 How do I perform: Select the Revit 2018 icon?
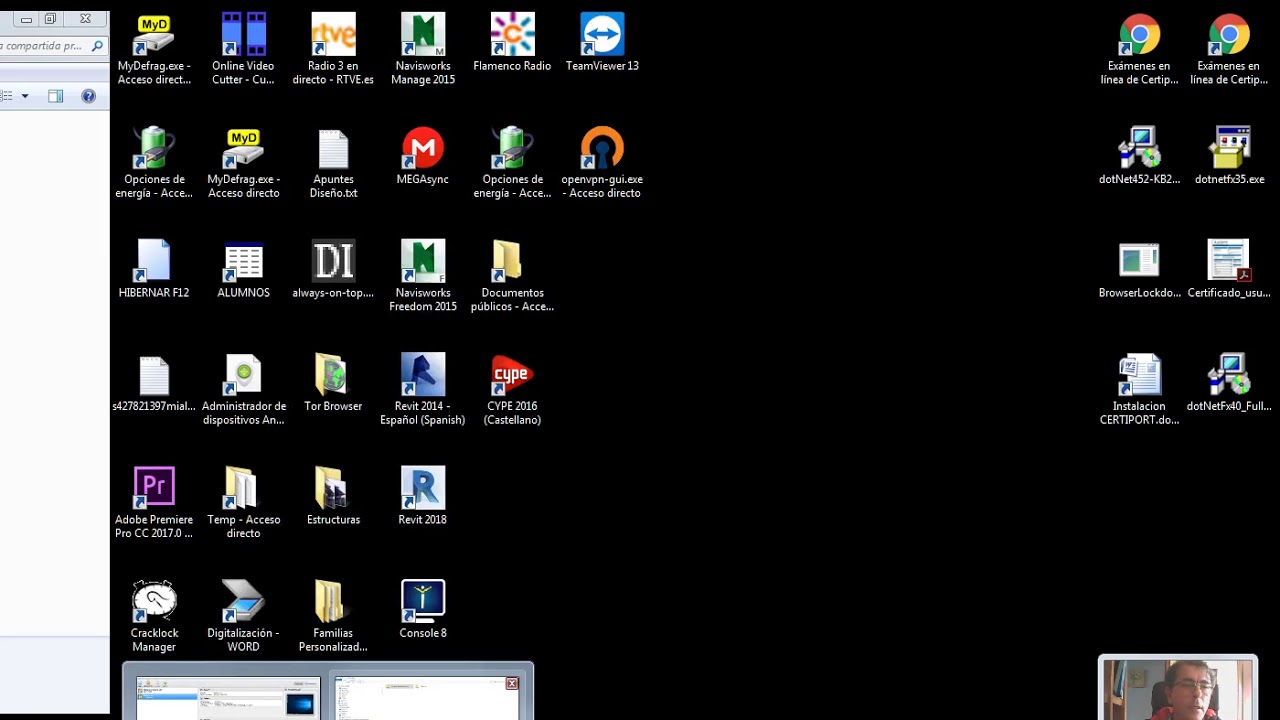tap(423, 496)
